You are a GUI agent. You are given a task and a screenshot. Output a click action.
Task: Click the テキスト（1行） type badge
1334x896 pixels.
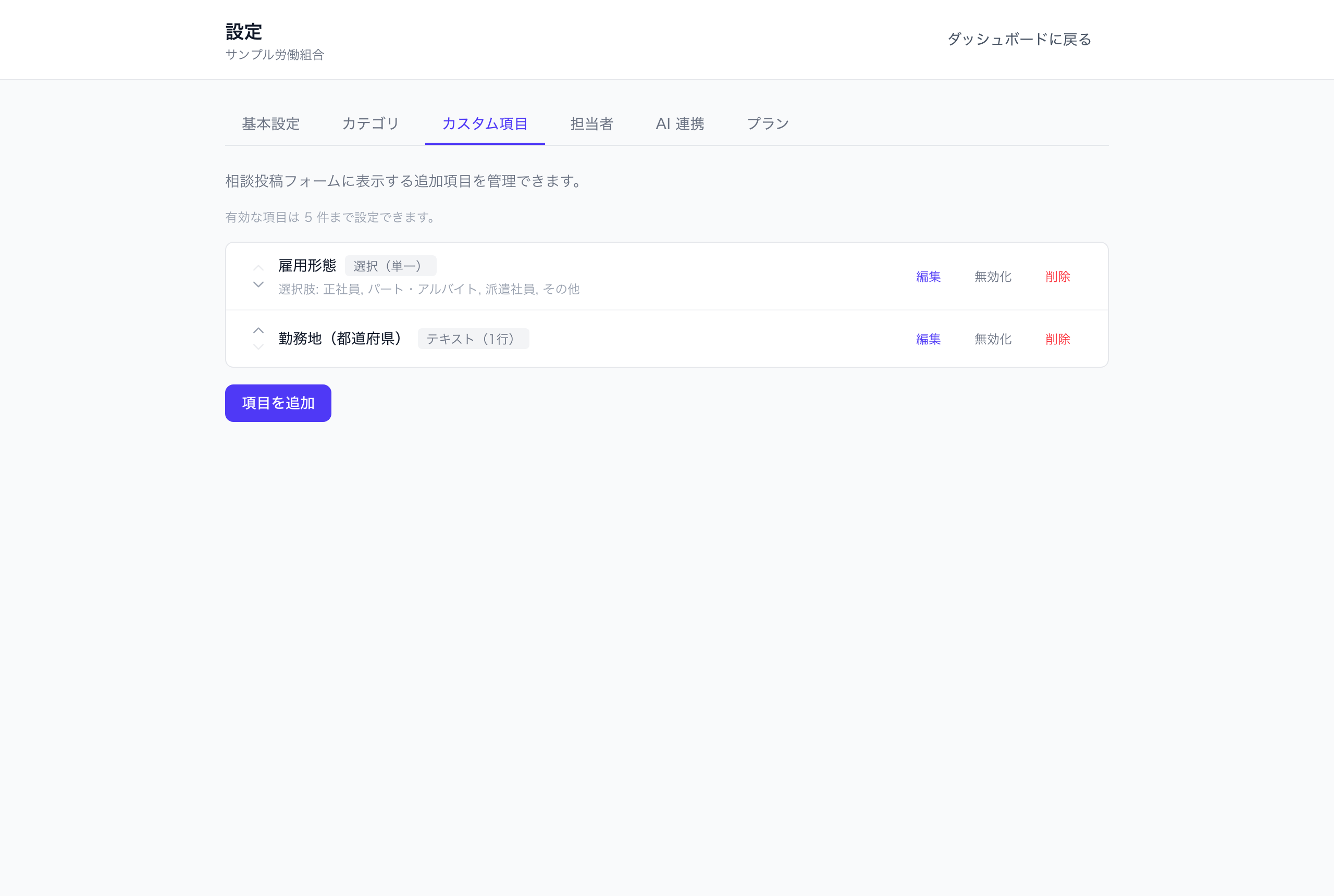point(473,339)
